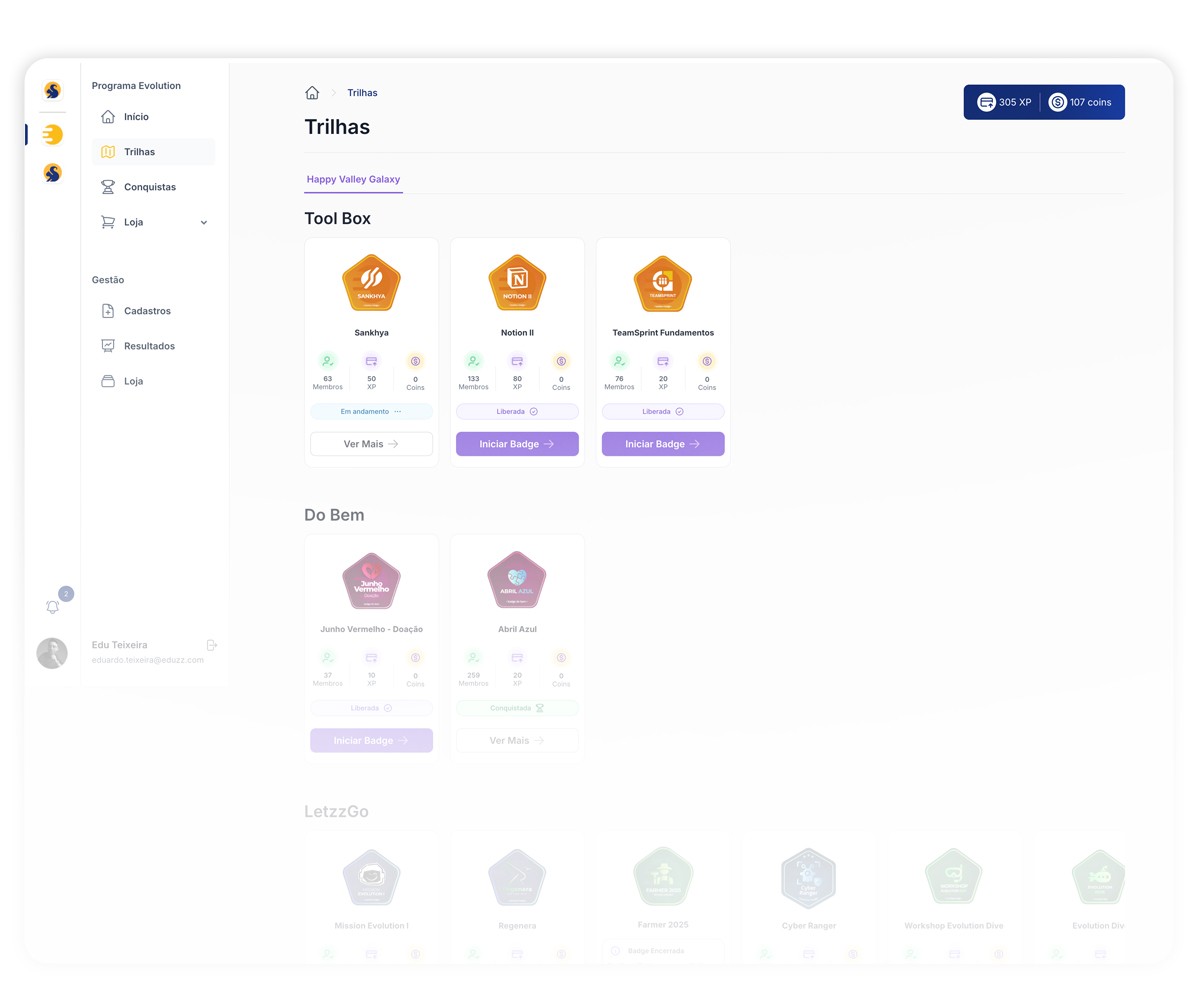Click the Trilhas breadcrumb link
The height and width of the screenshot is (992, 1200).
point(362,93)
